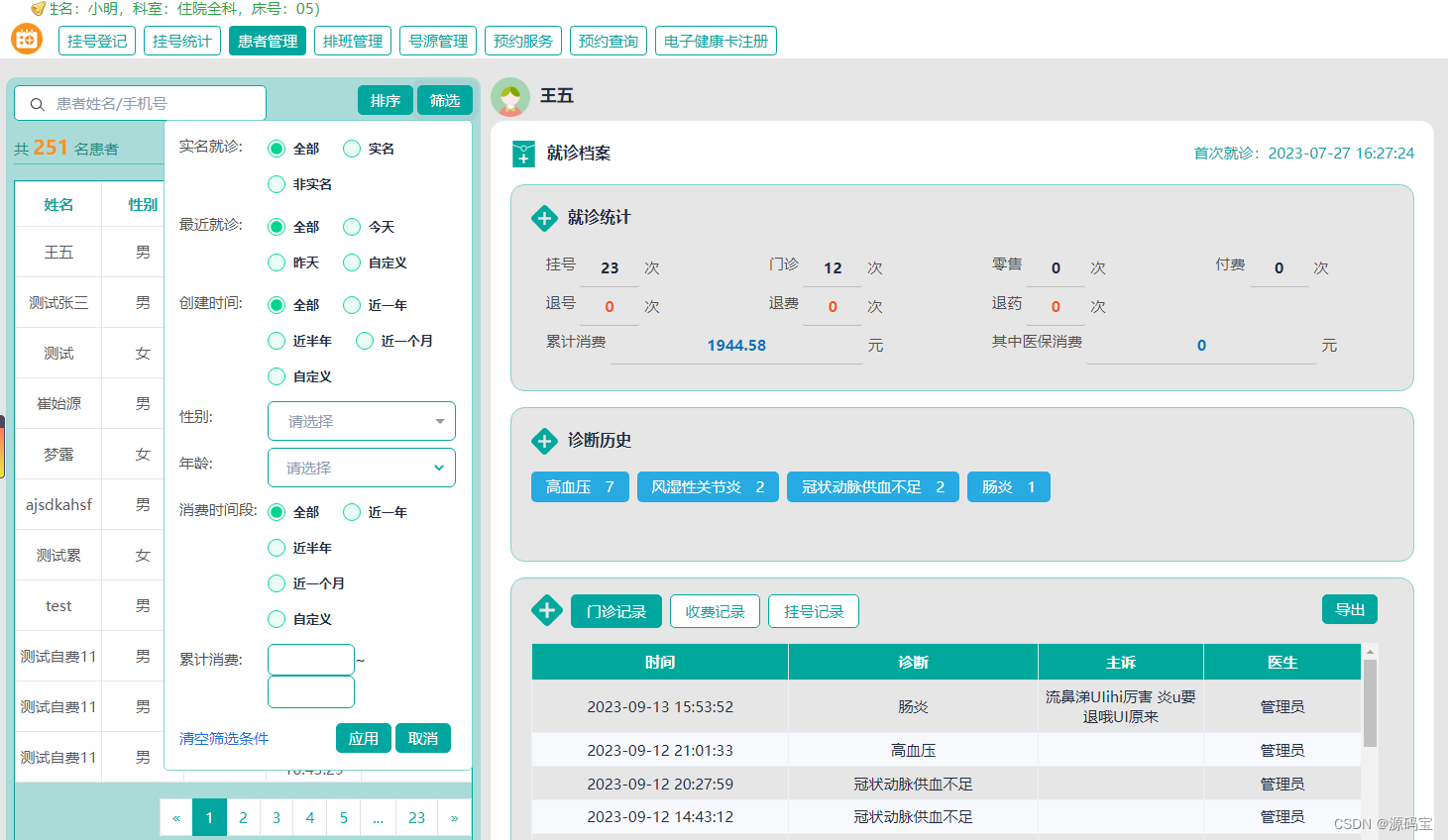Viewport: 1448px width, 840px height.
Task: Click the 清空筛选条件 link
Action: click(224, 738)
